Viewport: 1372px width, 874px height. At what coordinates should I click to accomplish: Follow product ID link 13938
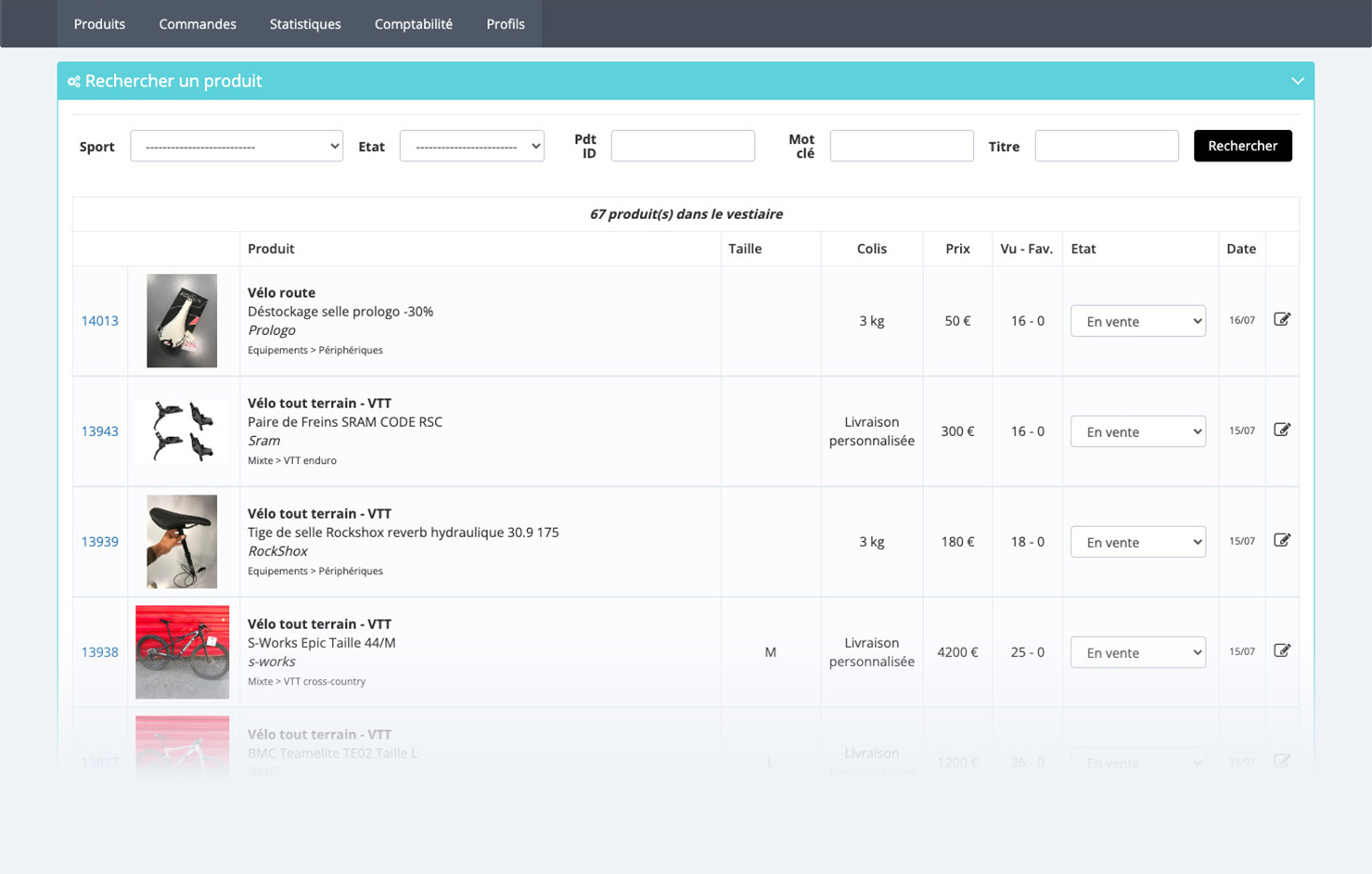pyautogui.click(x=99, y=652)
